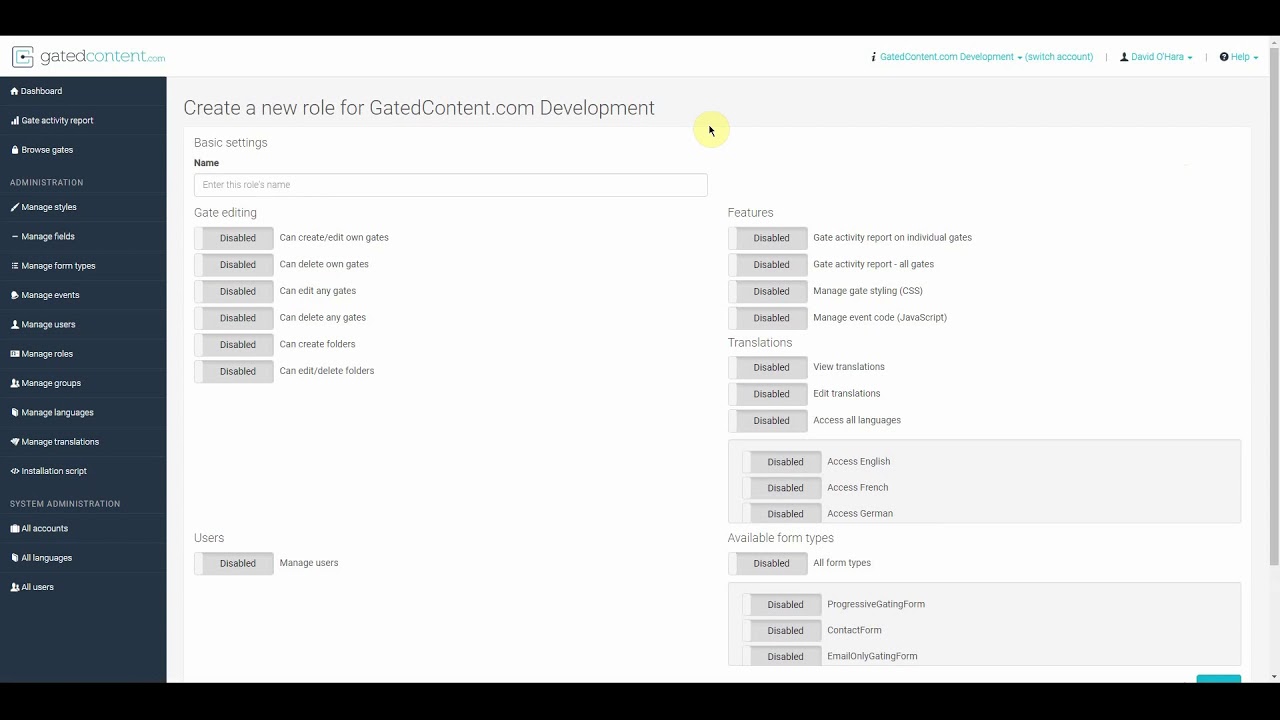The image size is (1280, 720).
Task: Click the (switch account) link
Action: (x=1059, y=57)
